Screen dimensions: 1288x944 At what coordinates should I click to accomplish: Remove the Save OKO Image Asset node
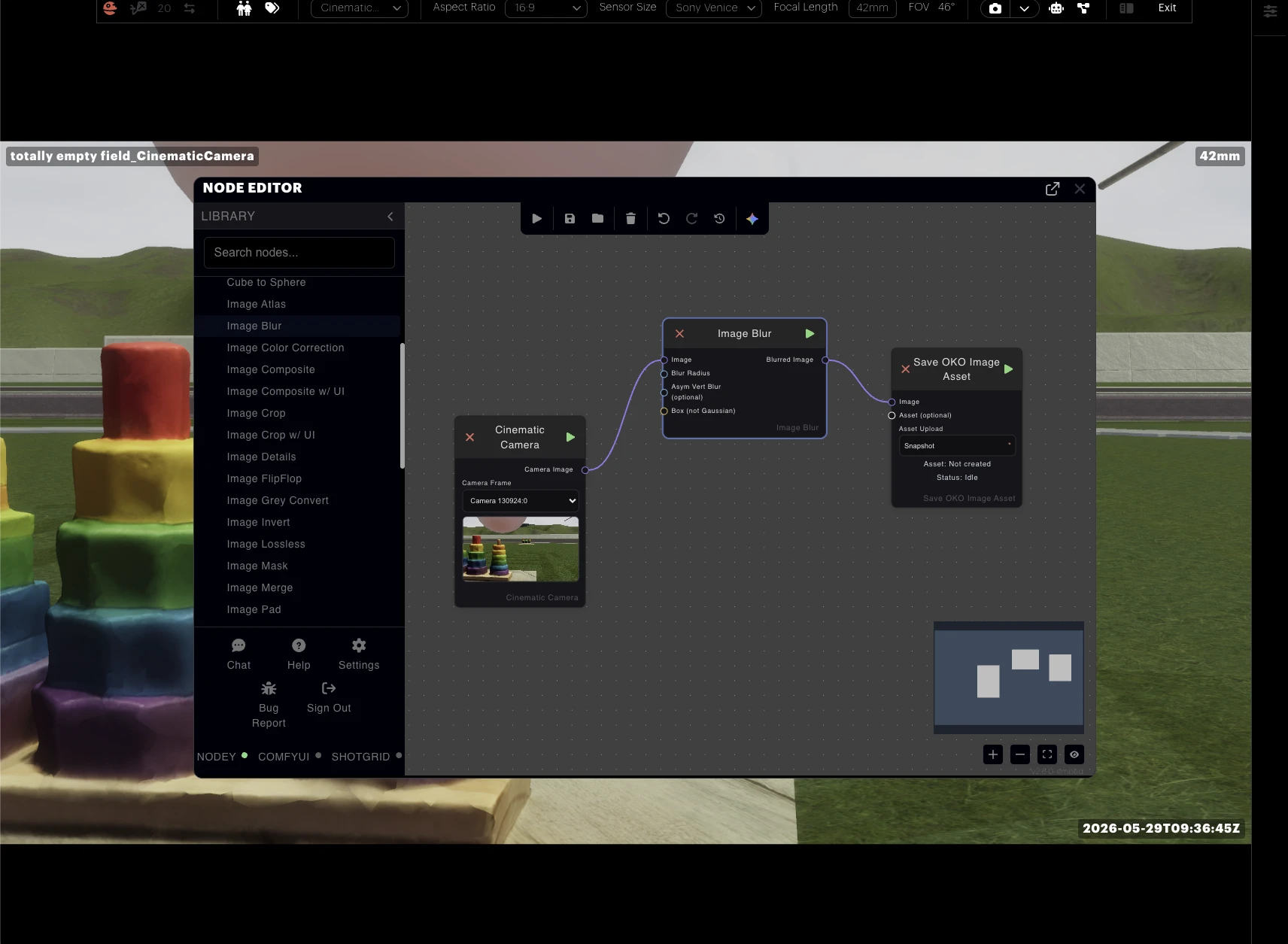[x=906, y=369]
